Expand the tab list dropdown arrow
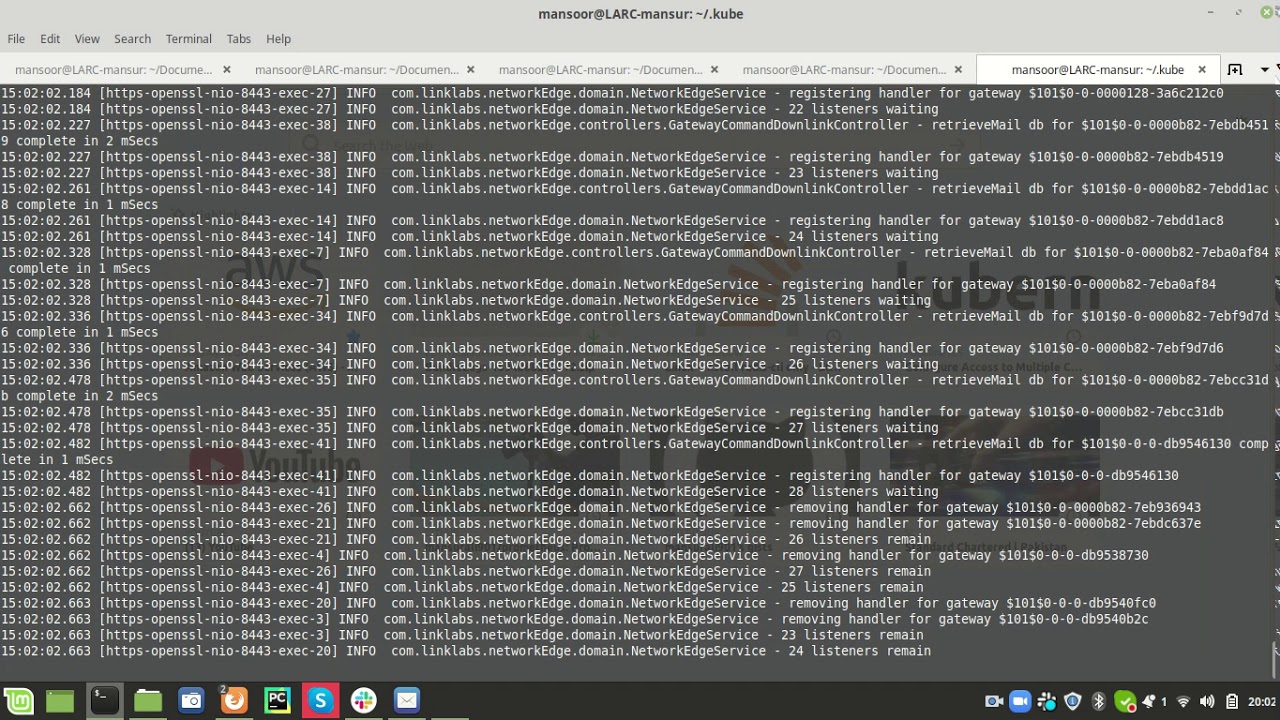1280x720 pixels. coord(1265,70)
